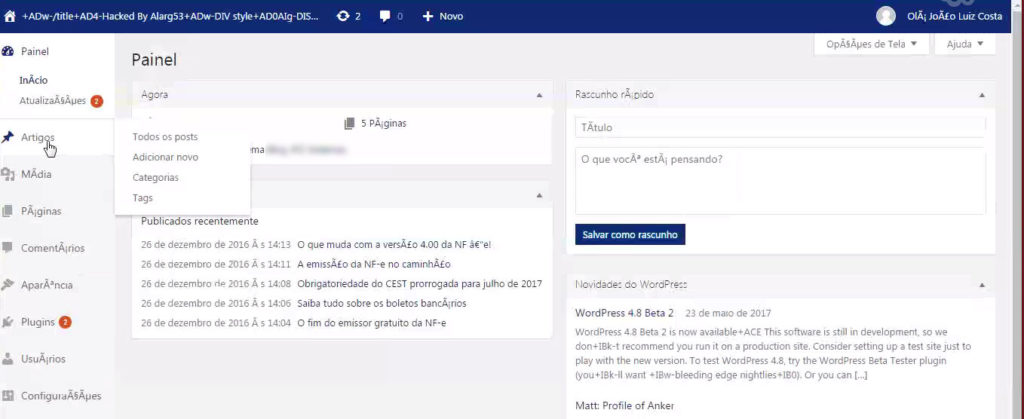Select Todos os posts from Artigos submenu
This screenshot has width=1024, height=419.
pyautogui.click(x=165, y=137)
